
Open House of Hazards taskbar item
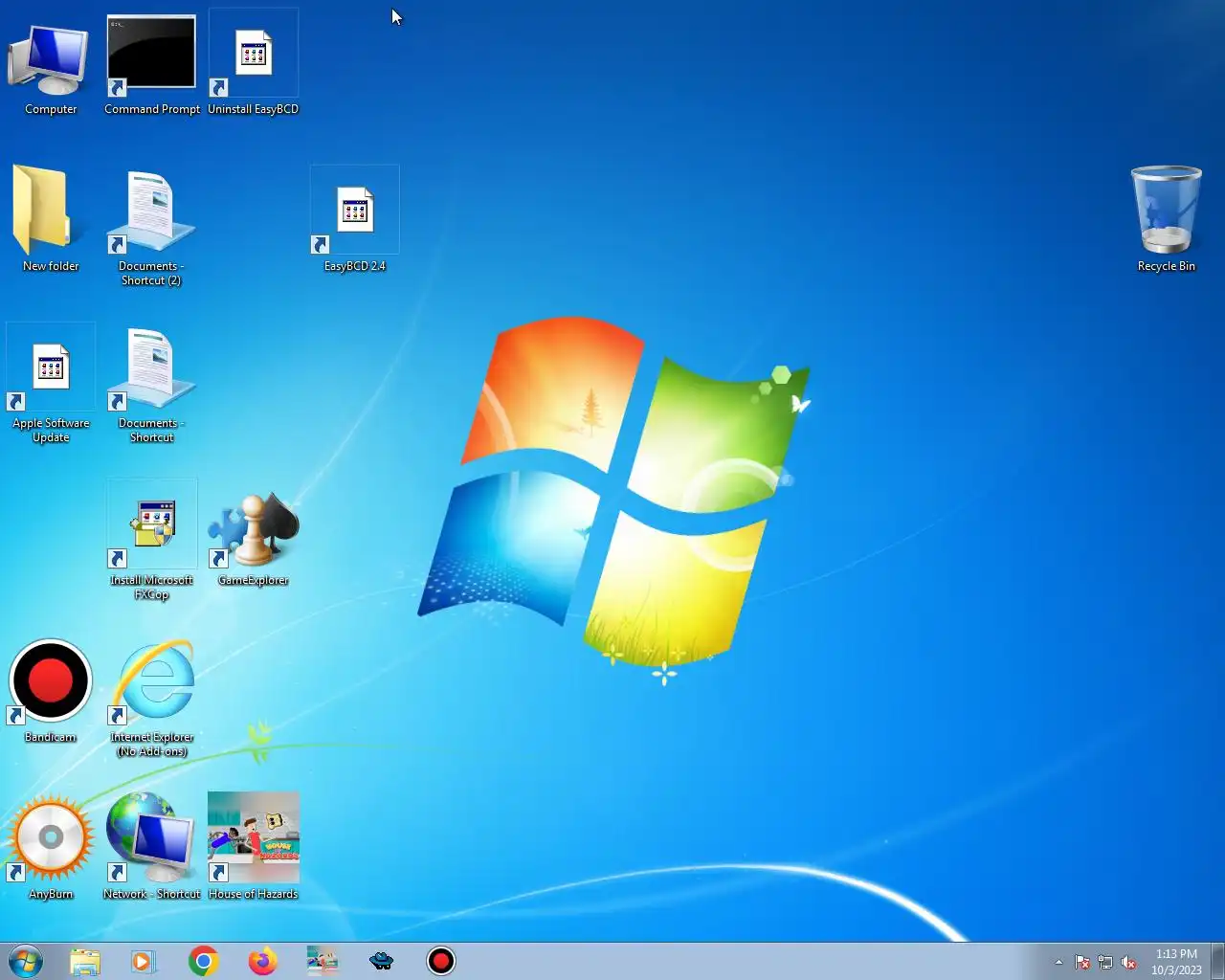pyautogui.click(x=322, y=961)
